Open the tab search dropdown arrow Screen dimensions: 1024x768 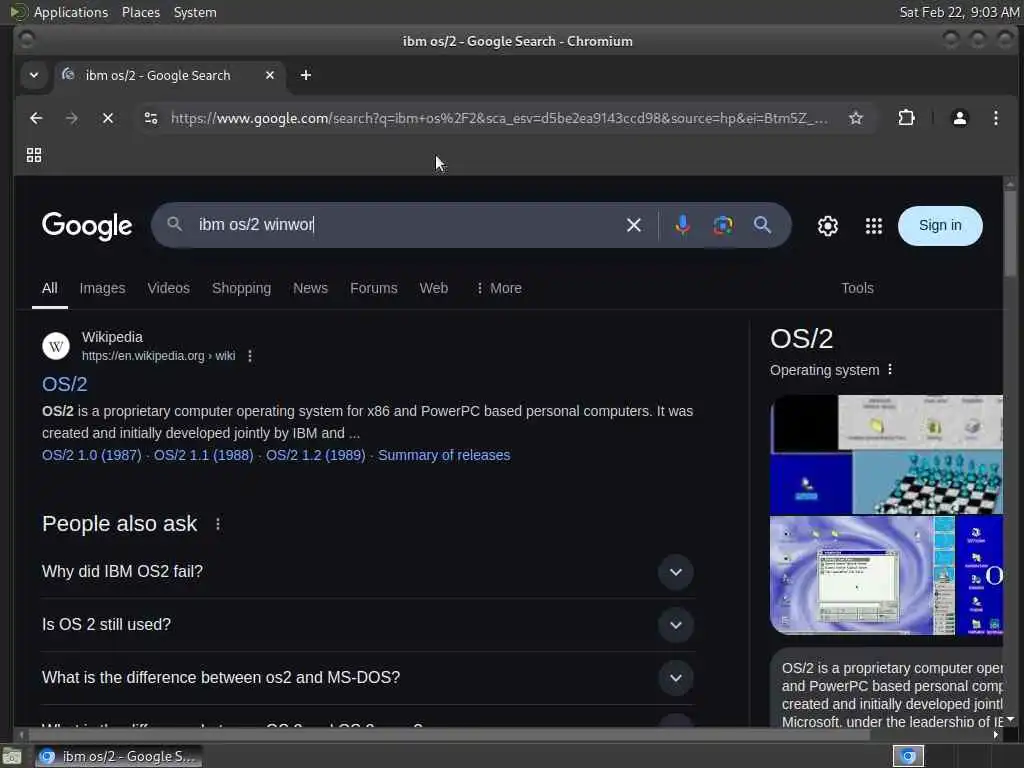[34, 75]
